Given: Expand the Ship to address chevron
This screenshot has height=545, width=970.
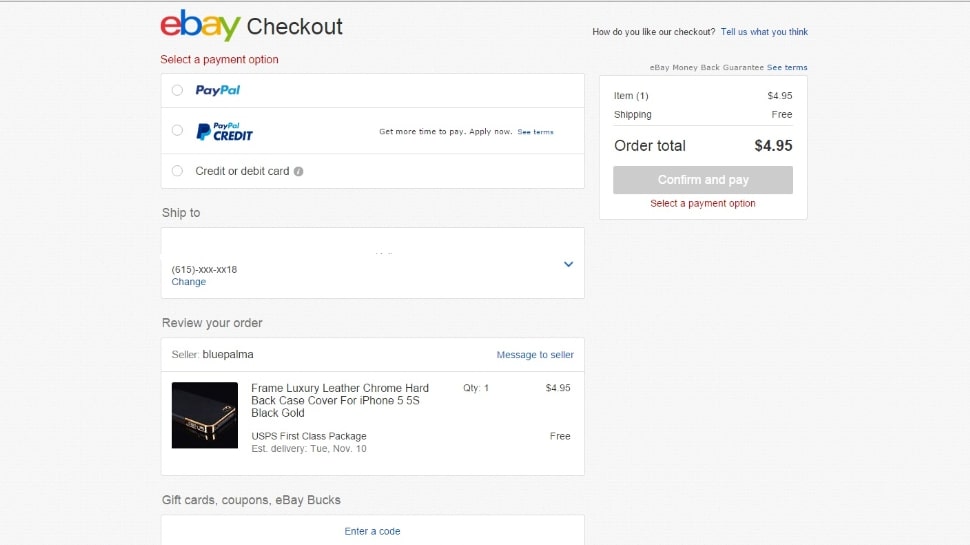Looking at the screenshot, I should tap(569, 264).
